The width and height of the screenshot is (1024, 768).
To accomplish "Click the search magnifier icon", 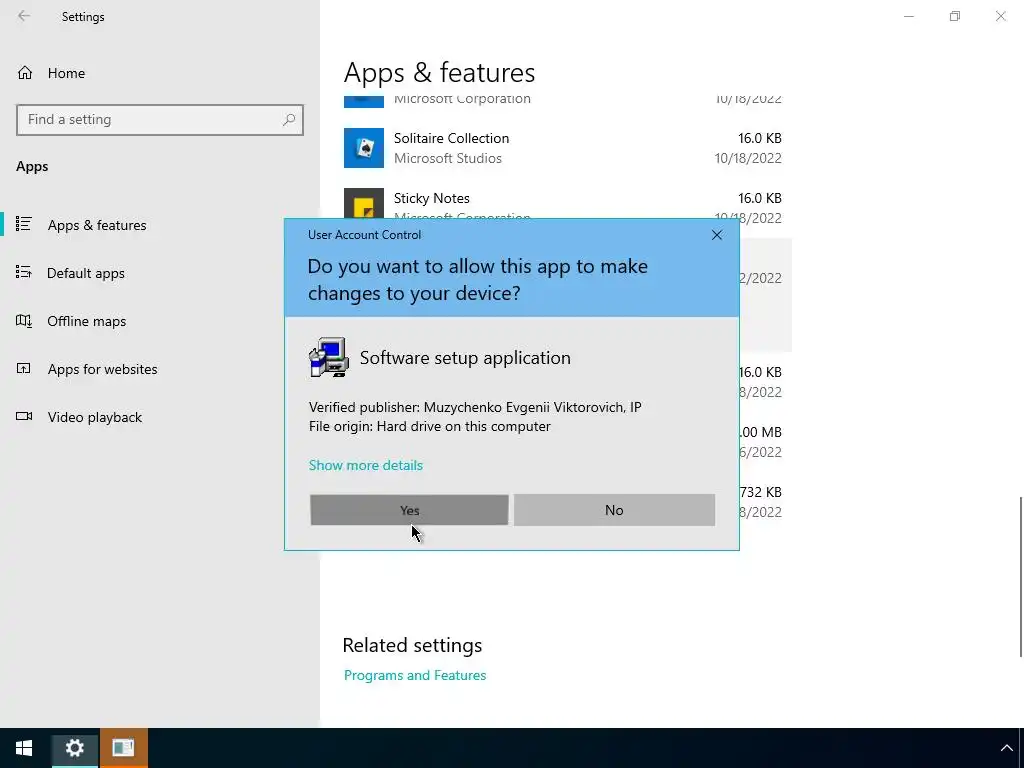I will (289, 120).
